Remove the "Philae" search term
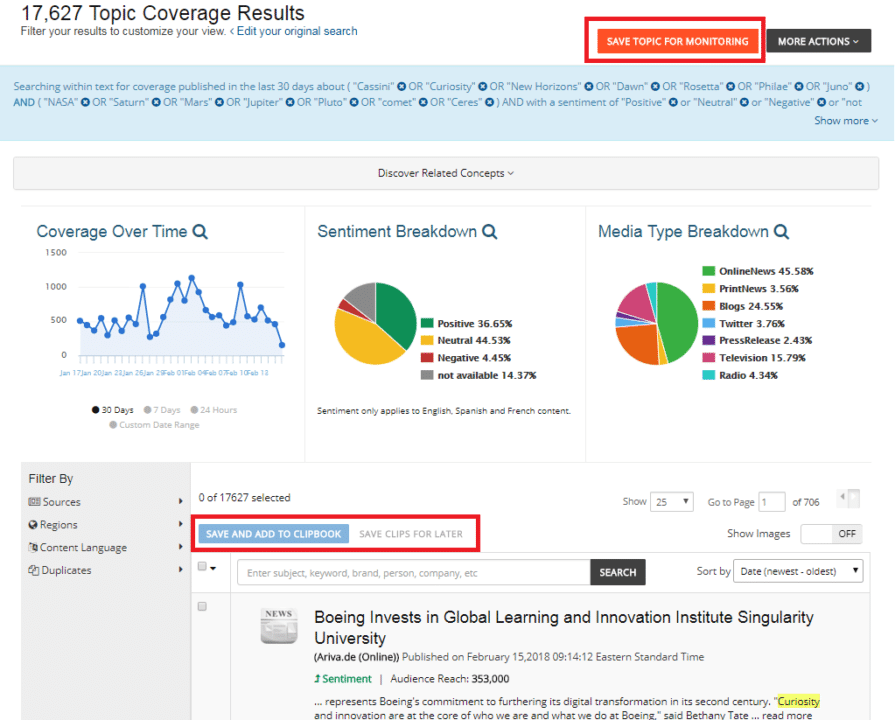The image size is (895, 720). [799, 86]
